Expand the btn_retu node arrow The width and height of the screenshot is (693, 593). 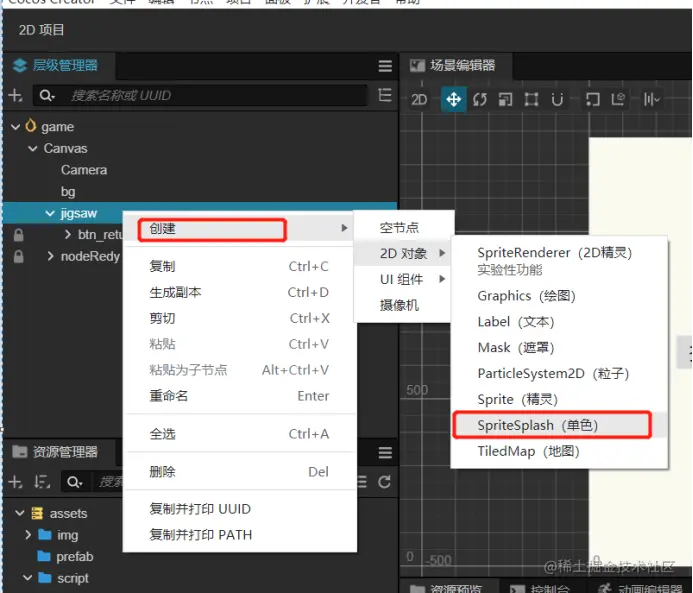click(67, 234)
